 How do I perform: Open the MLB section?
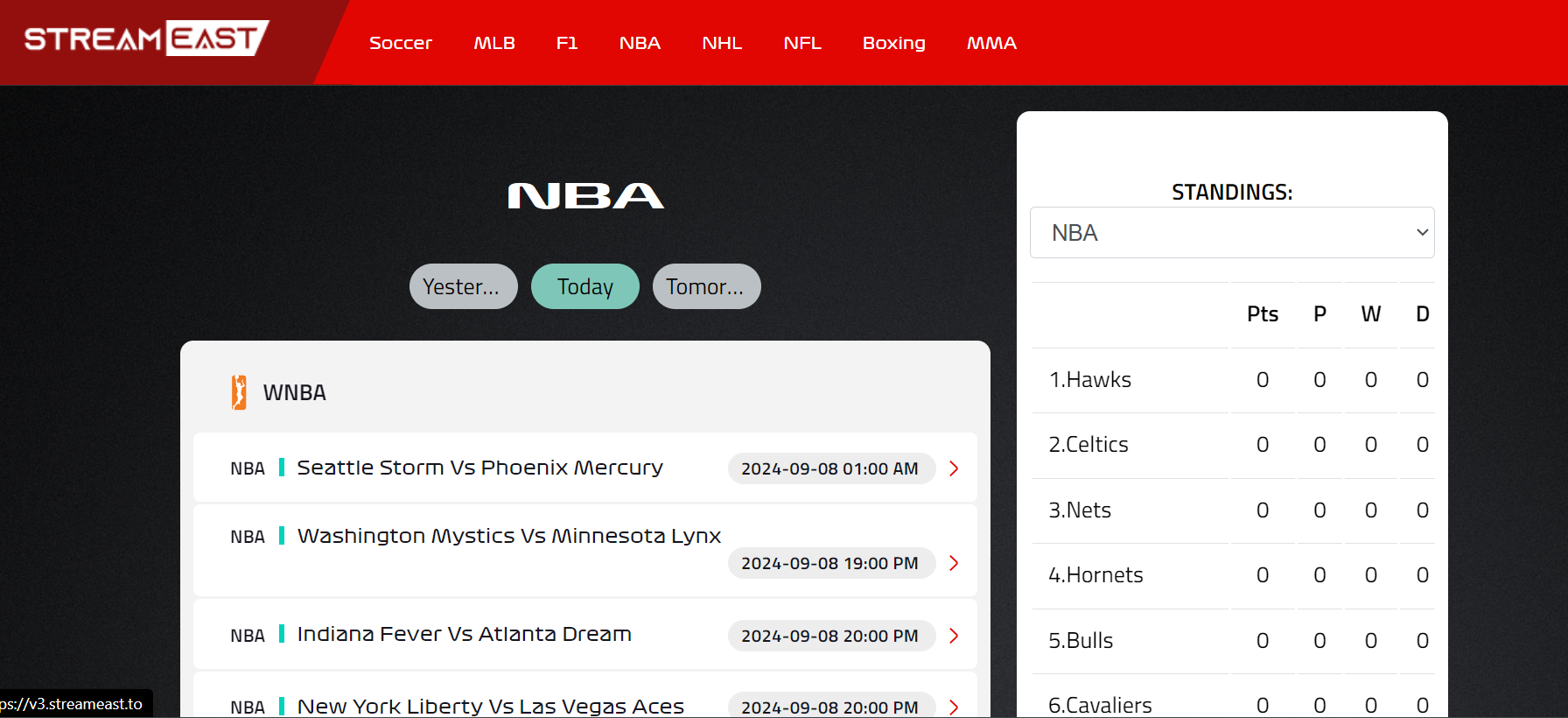click(494, 43)
